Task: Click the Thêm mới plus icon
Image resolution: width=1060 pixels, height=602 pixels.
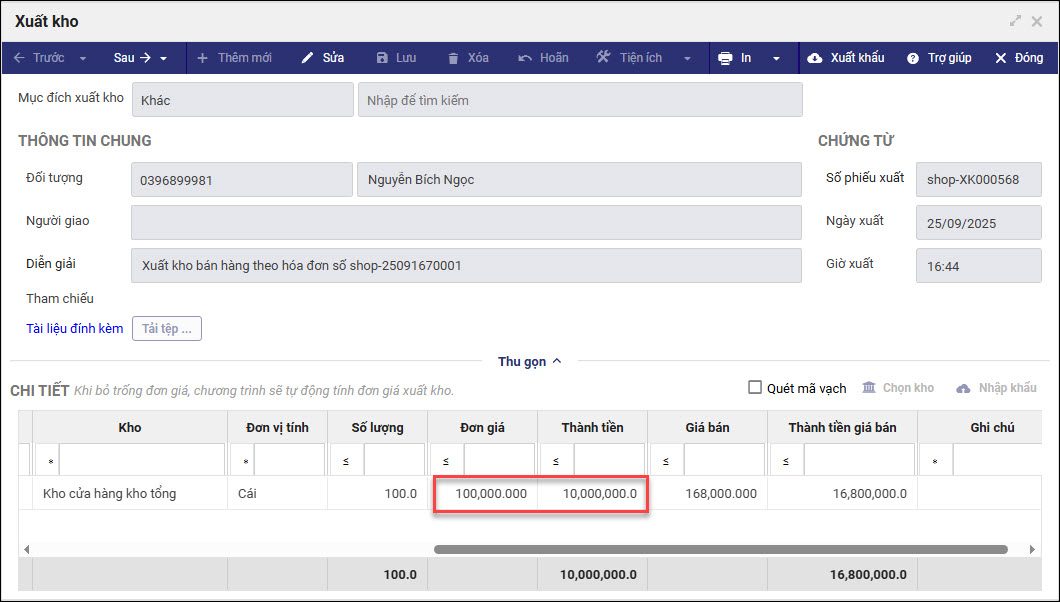Action: pos(202,58)
